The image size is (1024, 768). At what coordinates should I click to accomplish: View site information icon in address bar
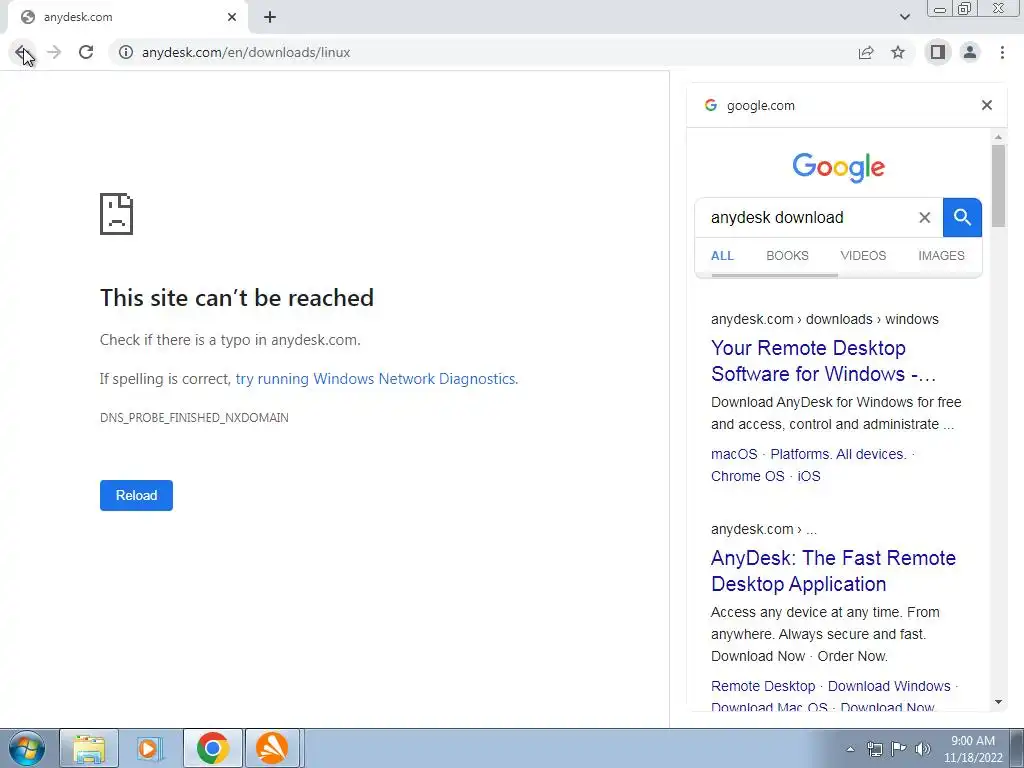point(125,52)
